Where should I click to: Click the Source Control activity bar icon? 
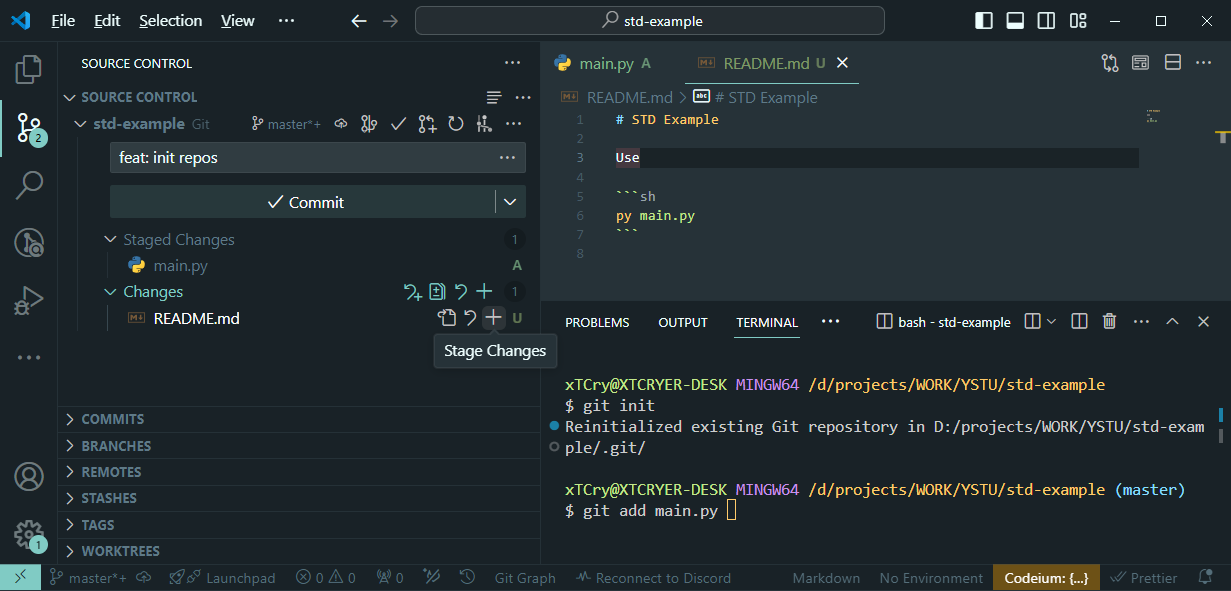click(x=29, y=127)
